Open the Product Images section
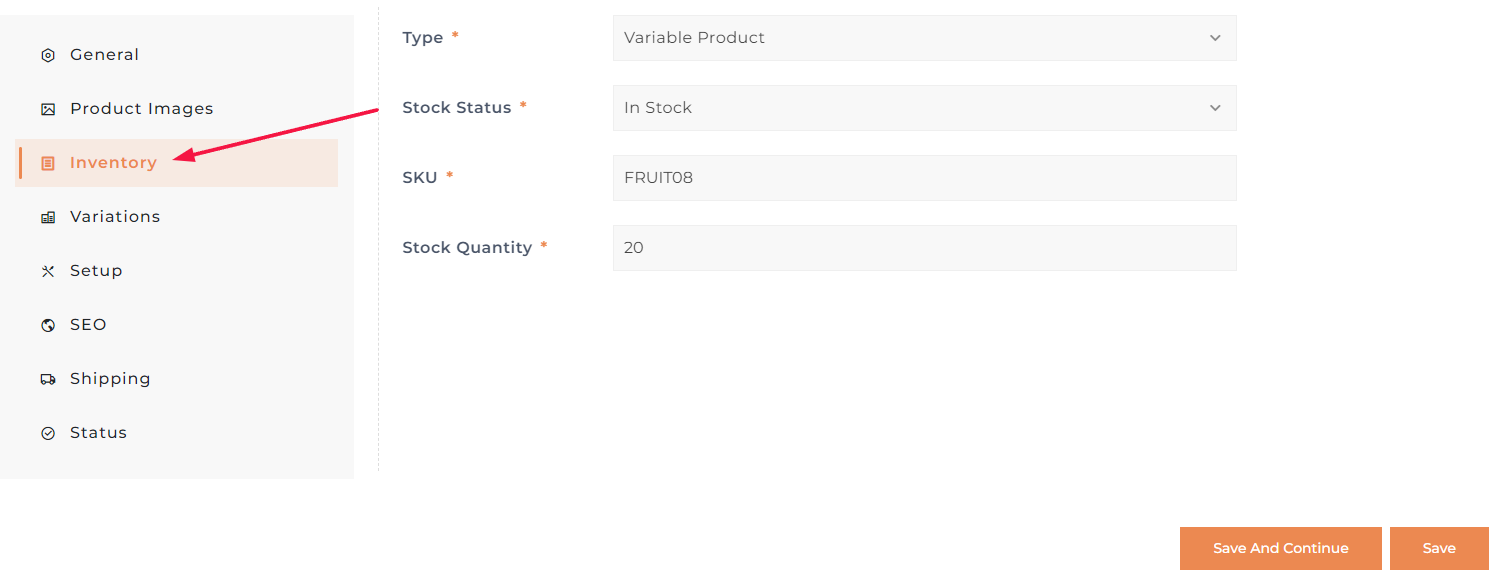This screenshot has width=1500, height=584. pyautogui.click(x=141, y=109)
